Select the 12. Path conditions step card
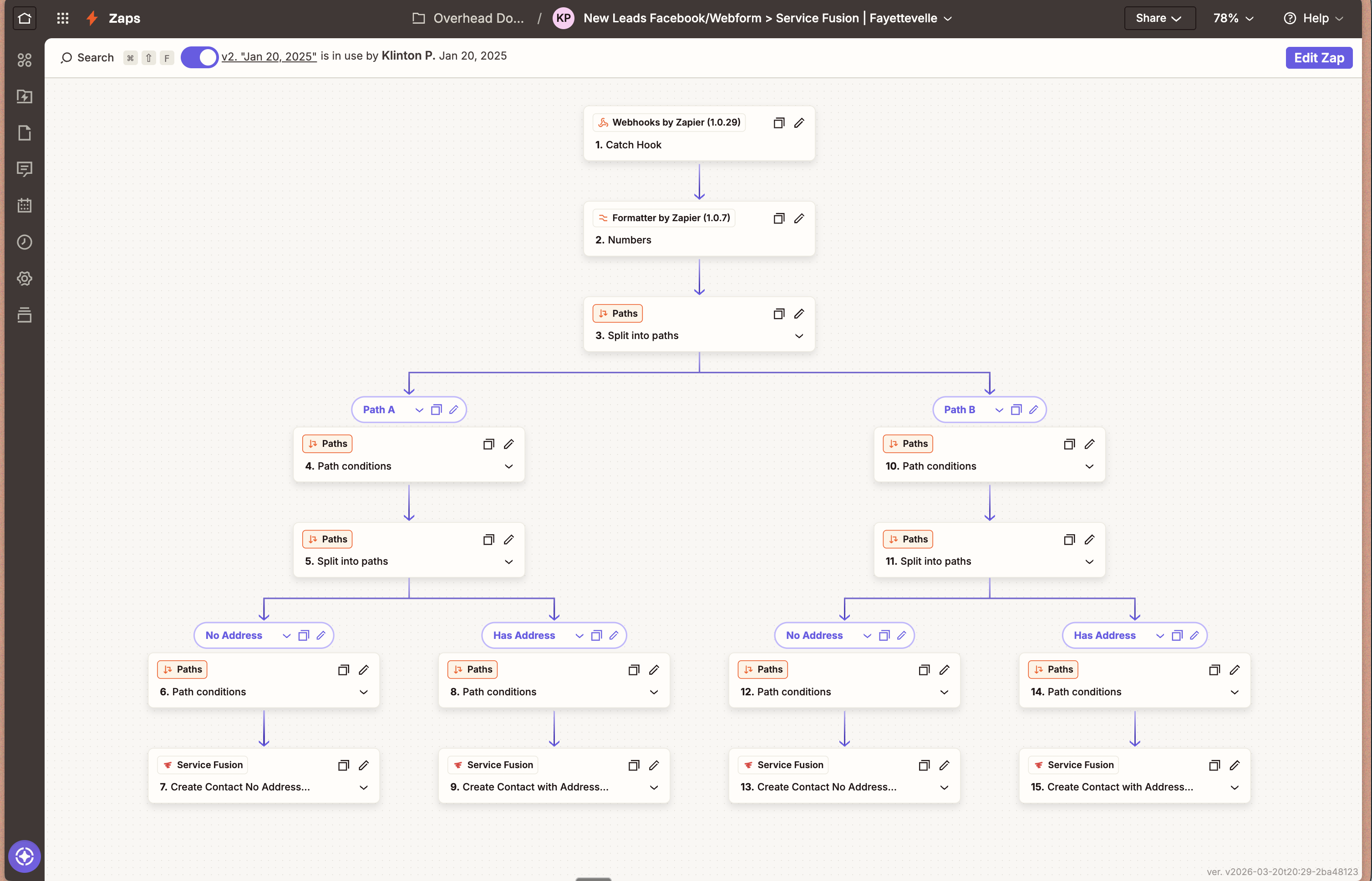 [844, 681]
